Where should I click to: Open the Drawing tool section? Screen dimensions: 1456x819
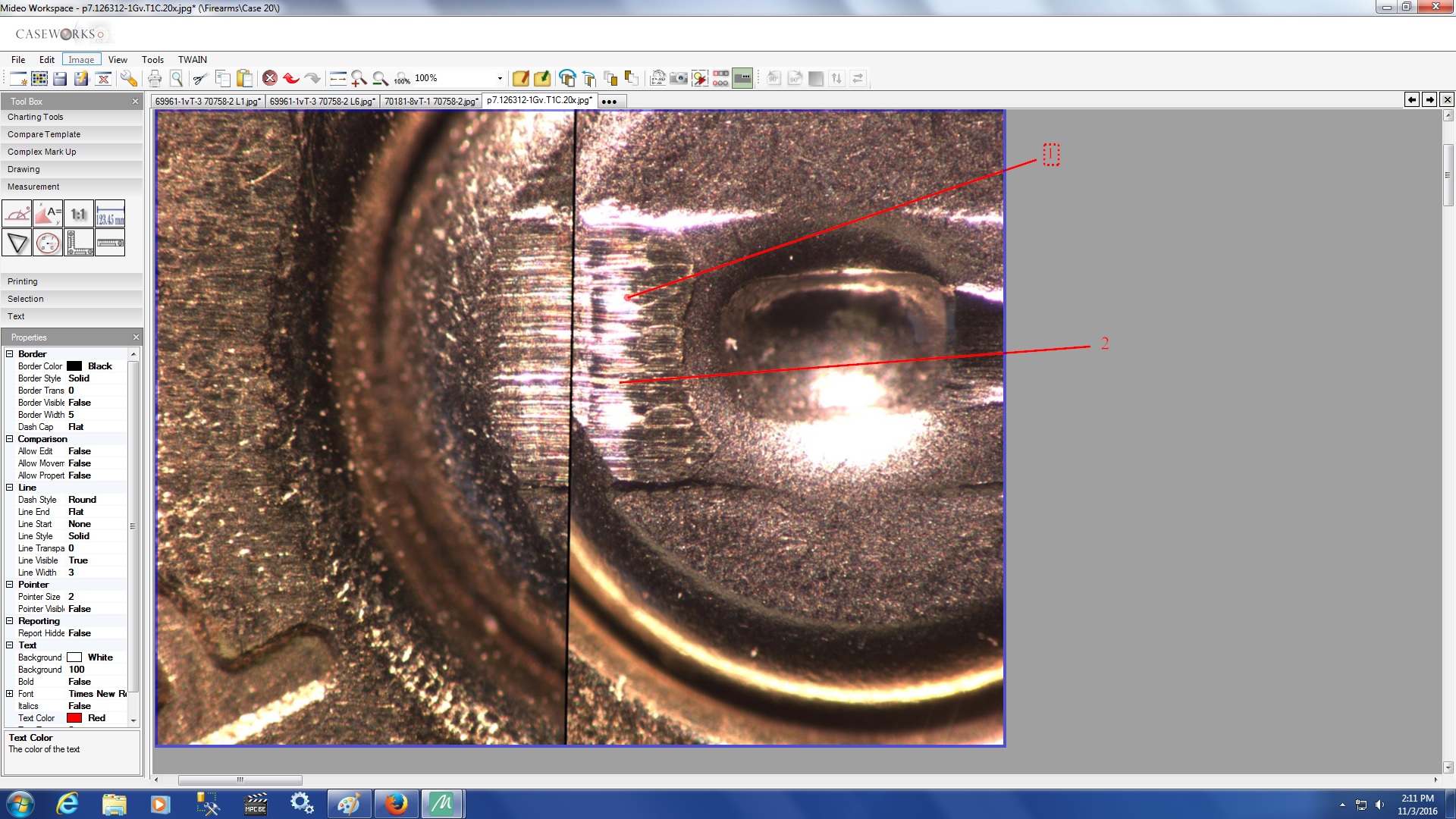click(24, 169)
